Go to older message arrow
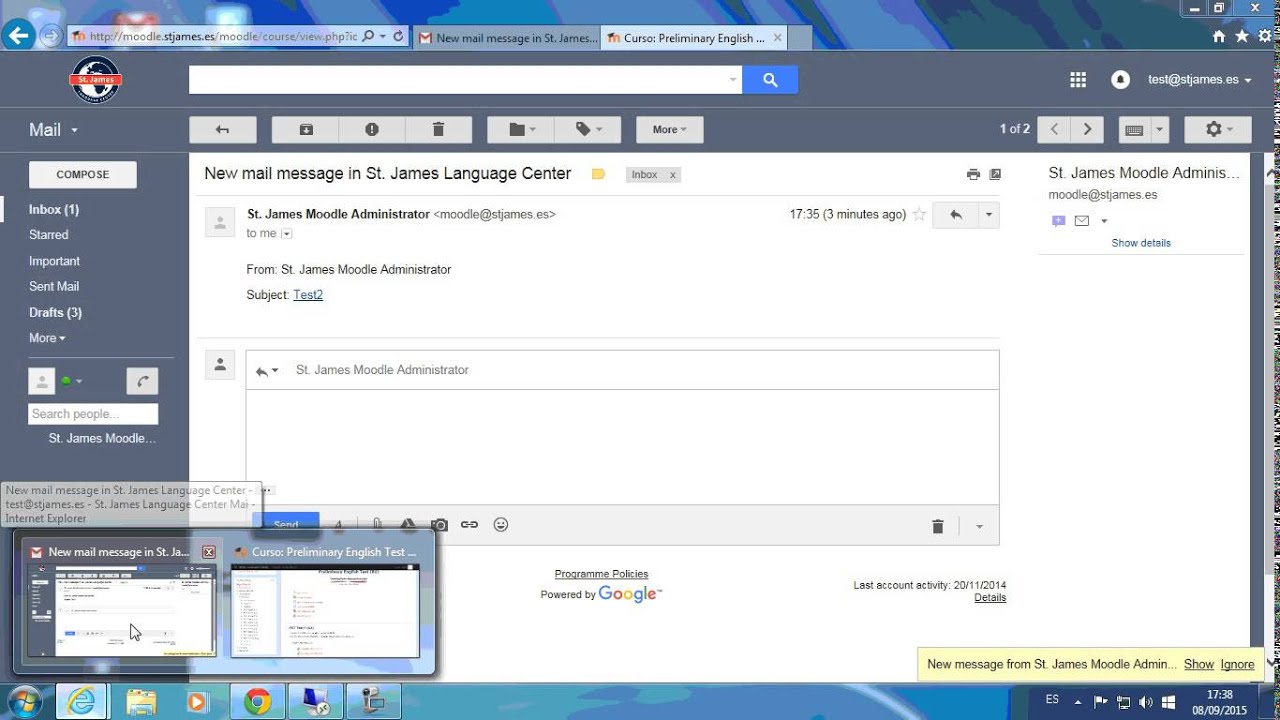Viewport: 1280px width, 720px height. (1087, 129)
